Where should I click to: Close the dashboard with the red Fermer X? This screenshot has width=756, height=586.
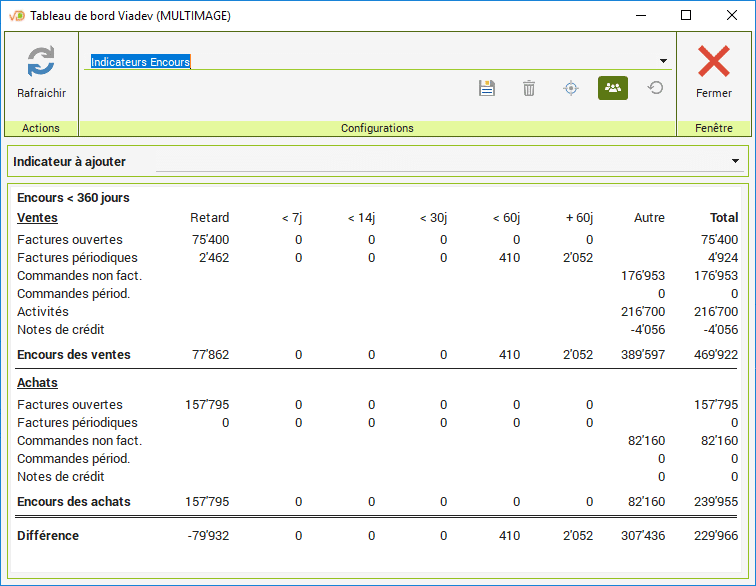(x=713, y=62)
